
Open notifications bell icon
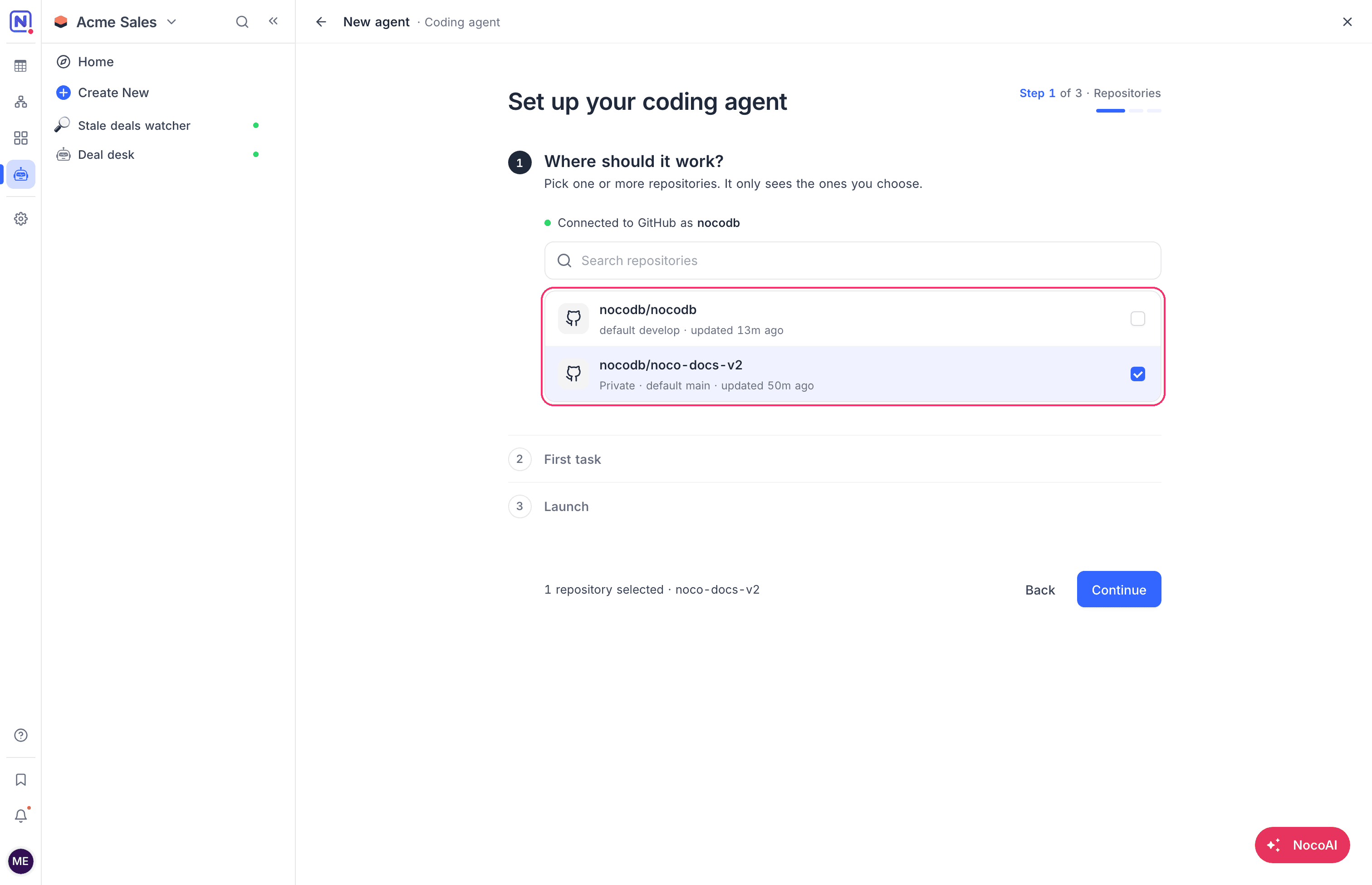(21, 816)
